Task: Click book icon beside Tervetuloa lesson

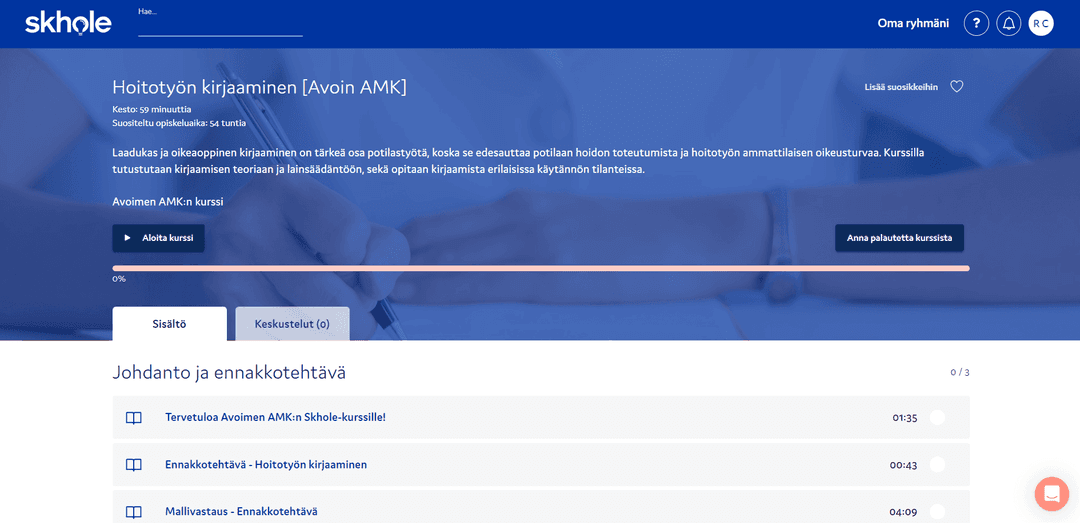Action: tap(134, 418)
